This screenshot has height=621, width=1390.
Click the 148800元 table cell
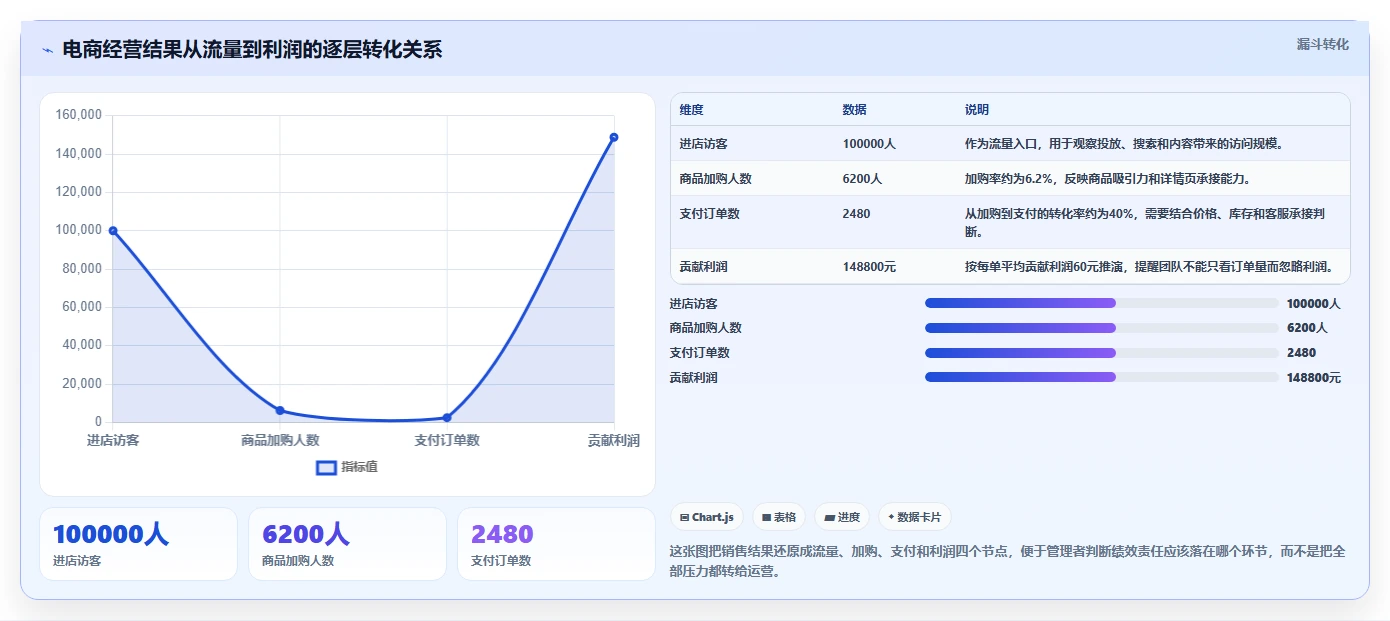895,267
